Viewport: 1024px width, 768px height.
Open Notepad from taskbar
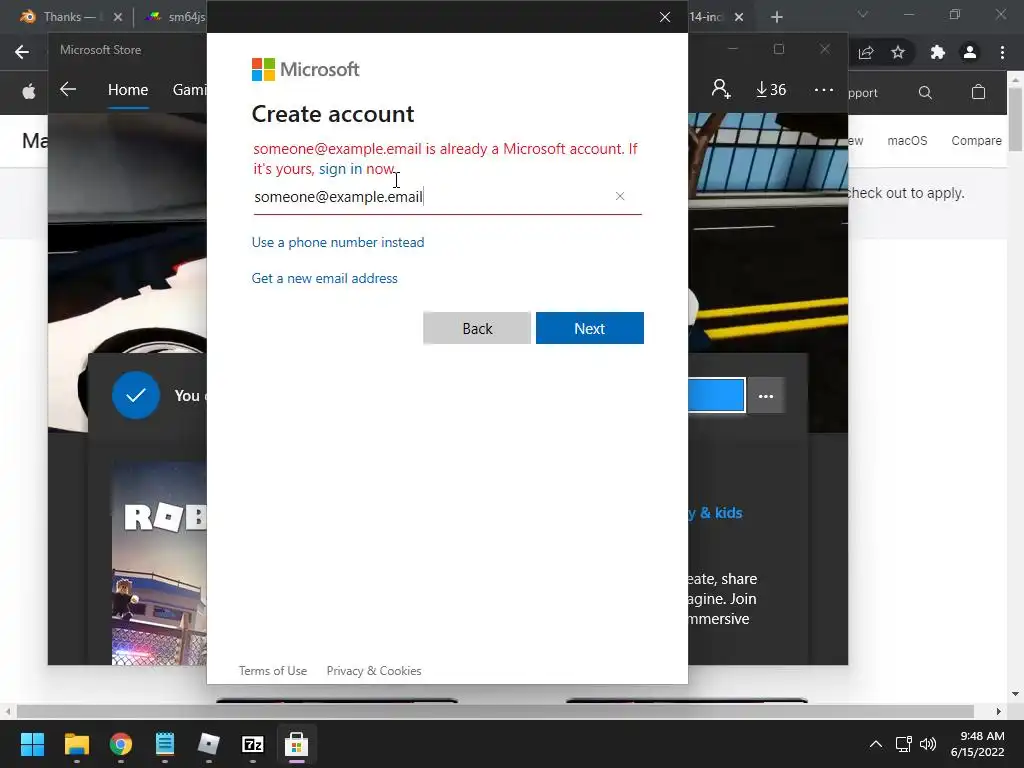[x=165, y=744]
